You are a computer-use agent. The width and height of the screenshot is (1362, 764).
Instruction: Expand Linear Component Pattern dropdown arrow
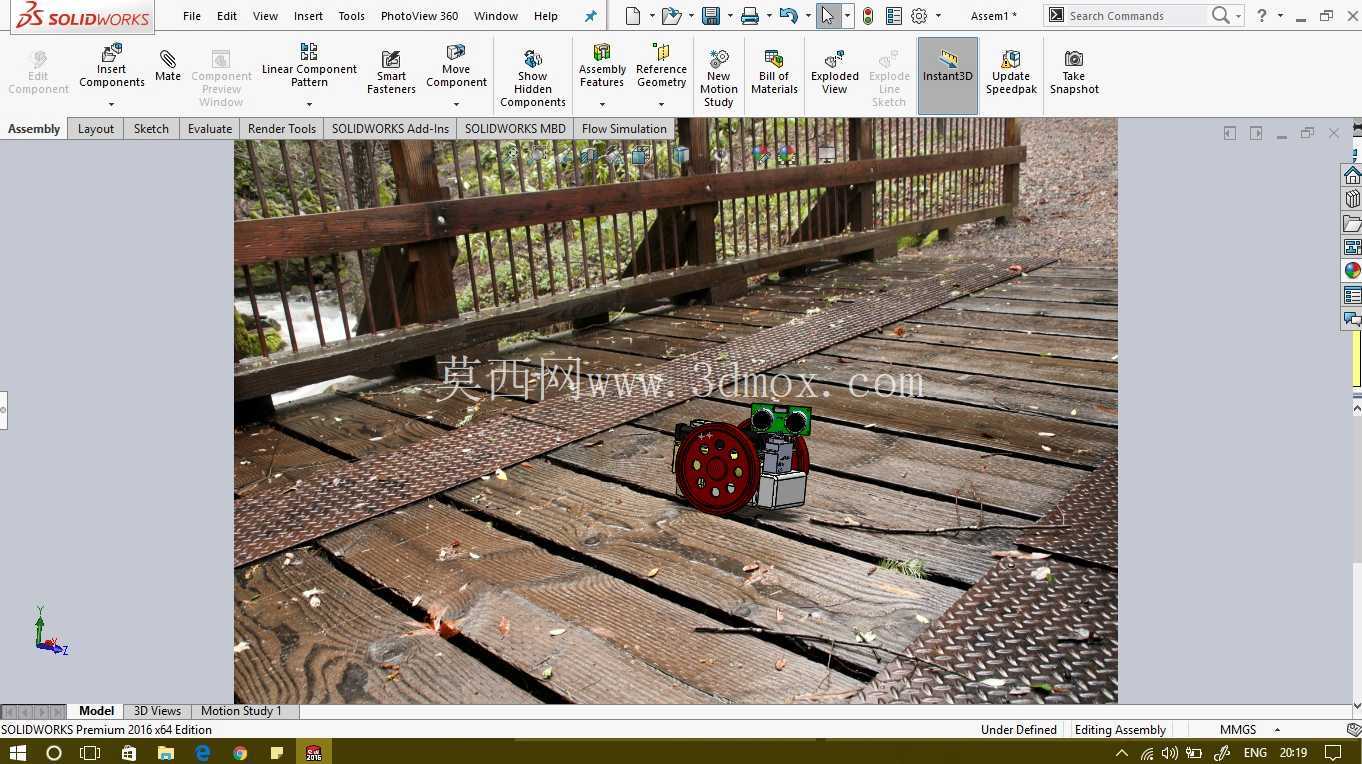[309, 104]
